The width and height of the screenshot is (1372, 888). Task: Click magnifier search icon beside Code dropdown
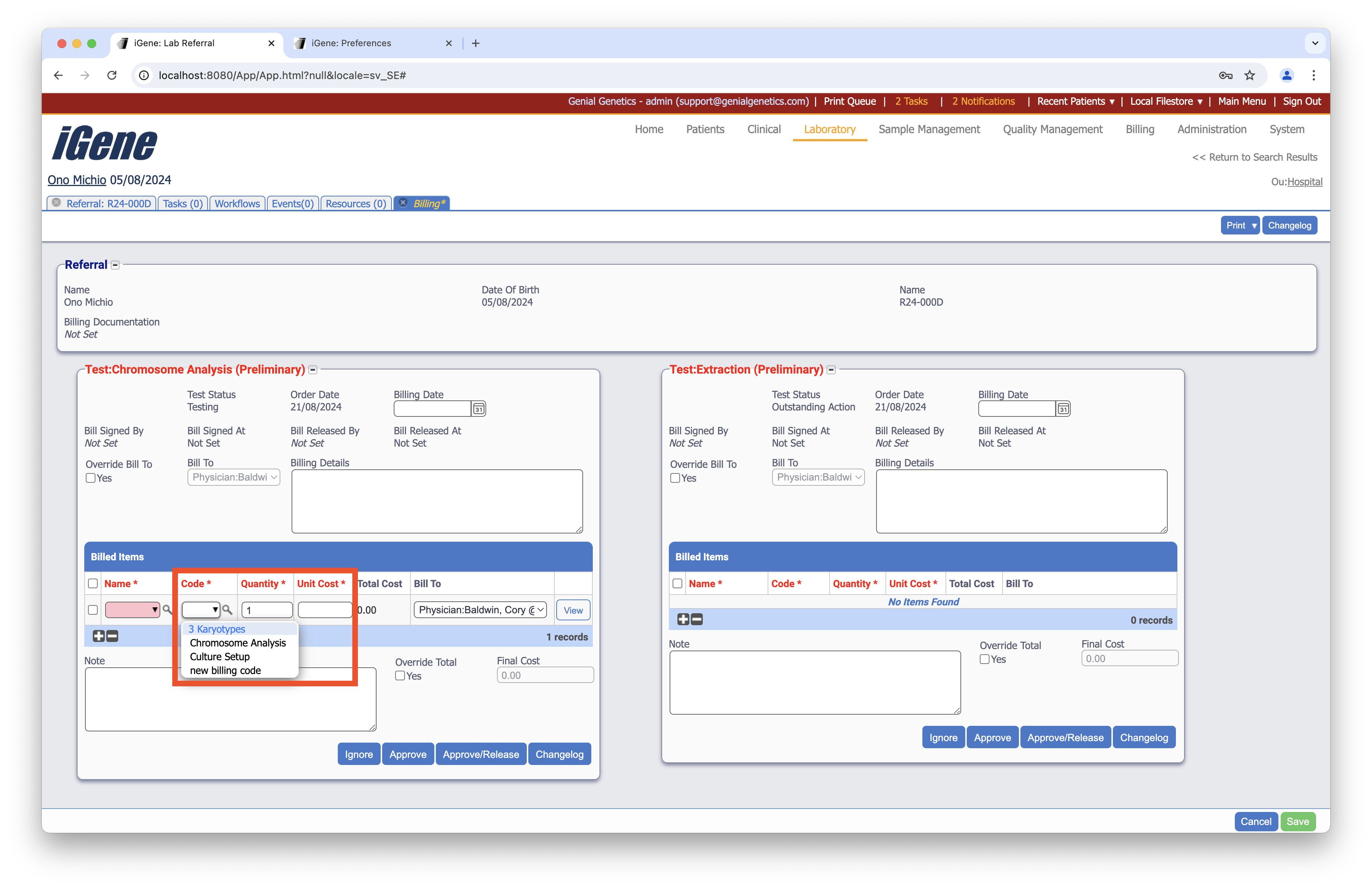point(228,610)
